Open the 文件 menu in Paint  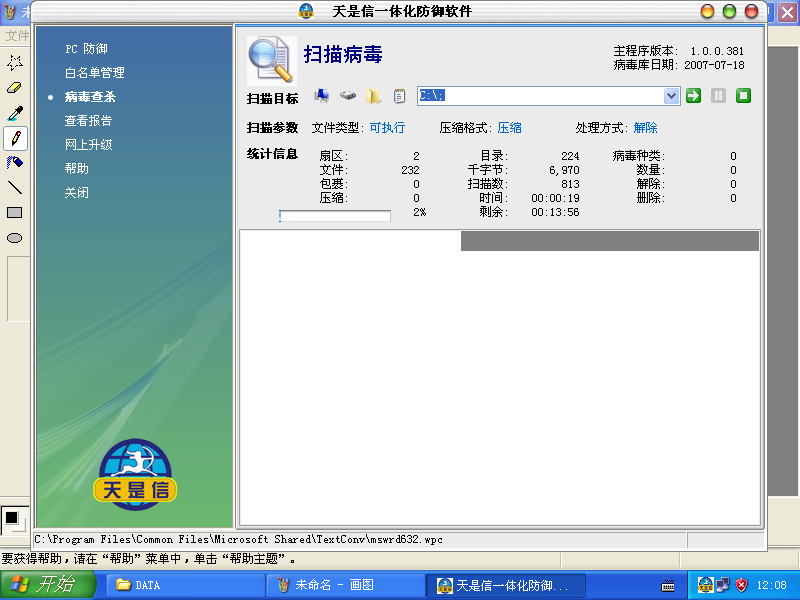[x=17, y=35]
